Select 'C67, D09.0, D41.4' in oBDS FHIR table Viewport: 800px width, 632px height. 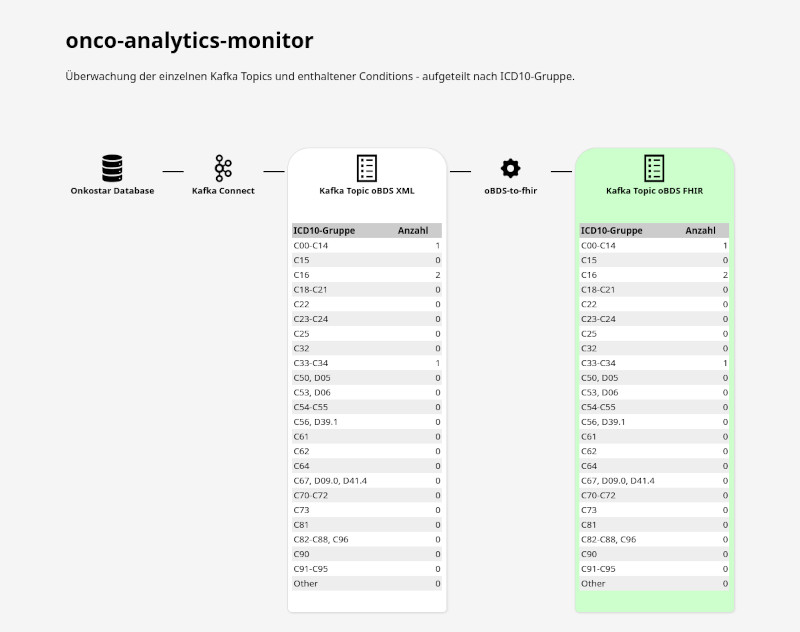[654, 481]
